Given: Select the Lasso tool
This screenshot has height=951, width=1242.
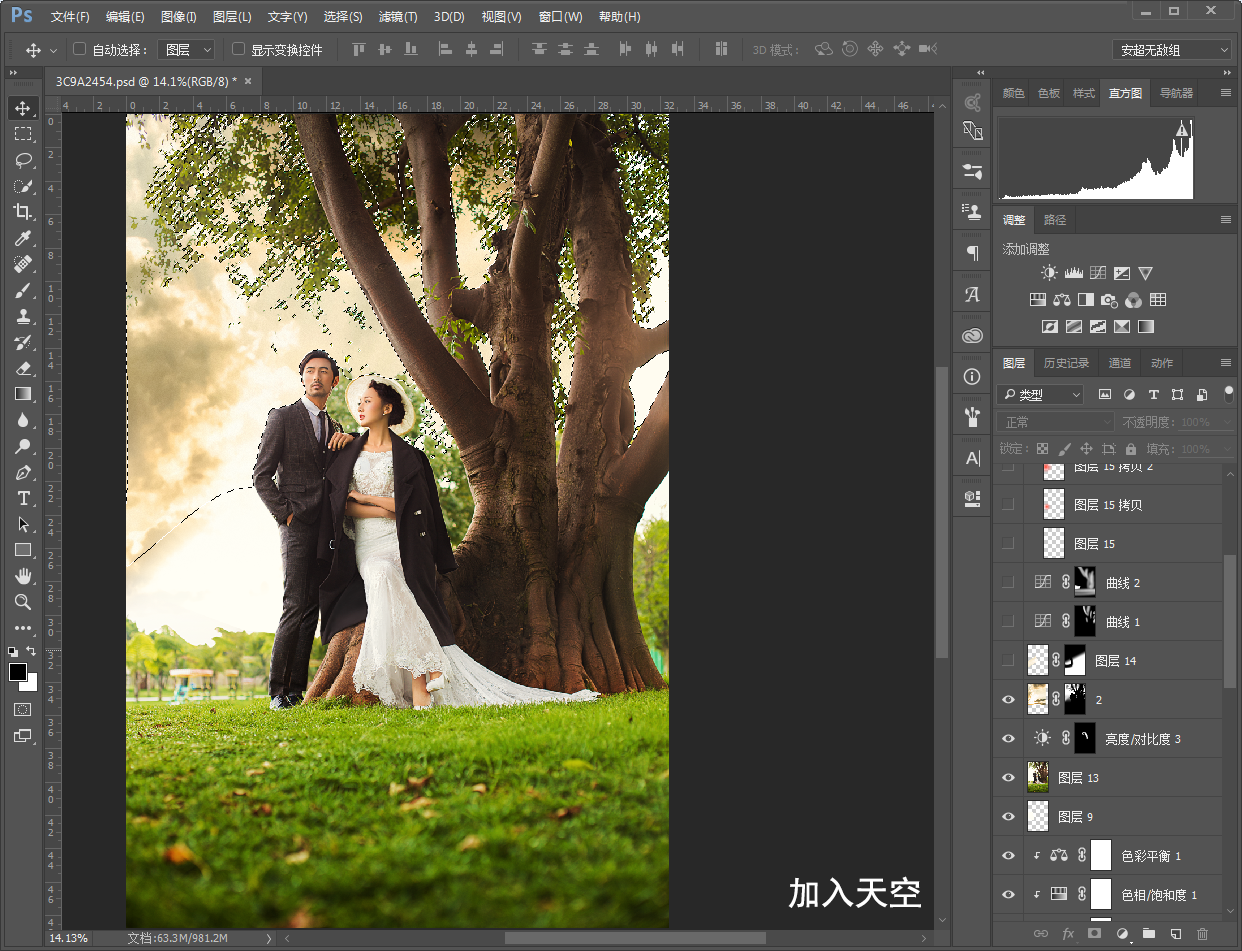Looking at the screenshot, I should pyautogui.click(x=22, y=160).
